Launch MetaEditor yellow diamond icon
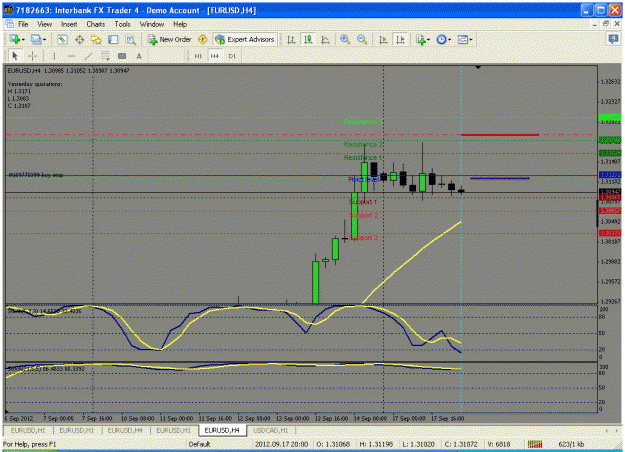 202,39
